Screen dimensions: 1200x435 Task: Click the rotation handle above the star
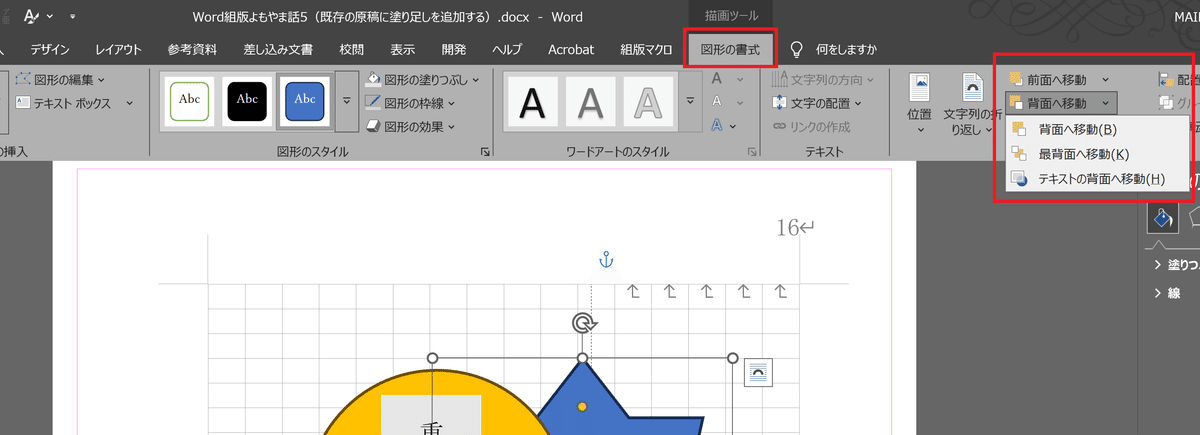(x=583, y=322)
